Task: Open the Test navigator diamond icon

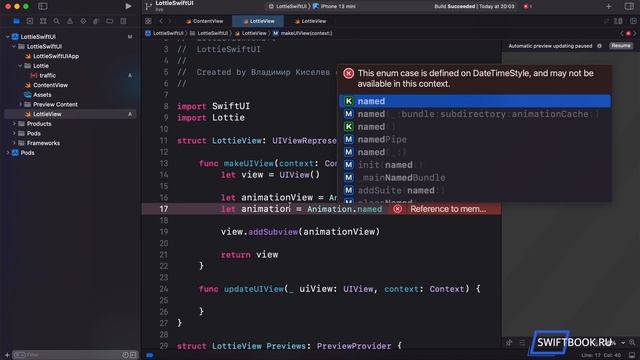Action: point(83,21)
